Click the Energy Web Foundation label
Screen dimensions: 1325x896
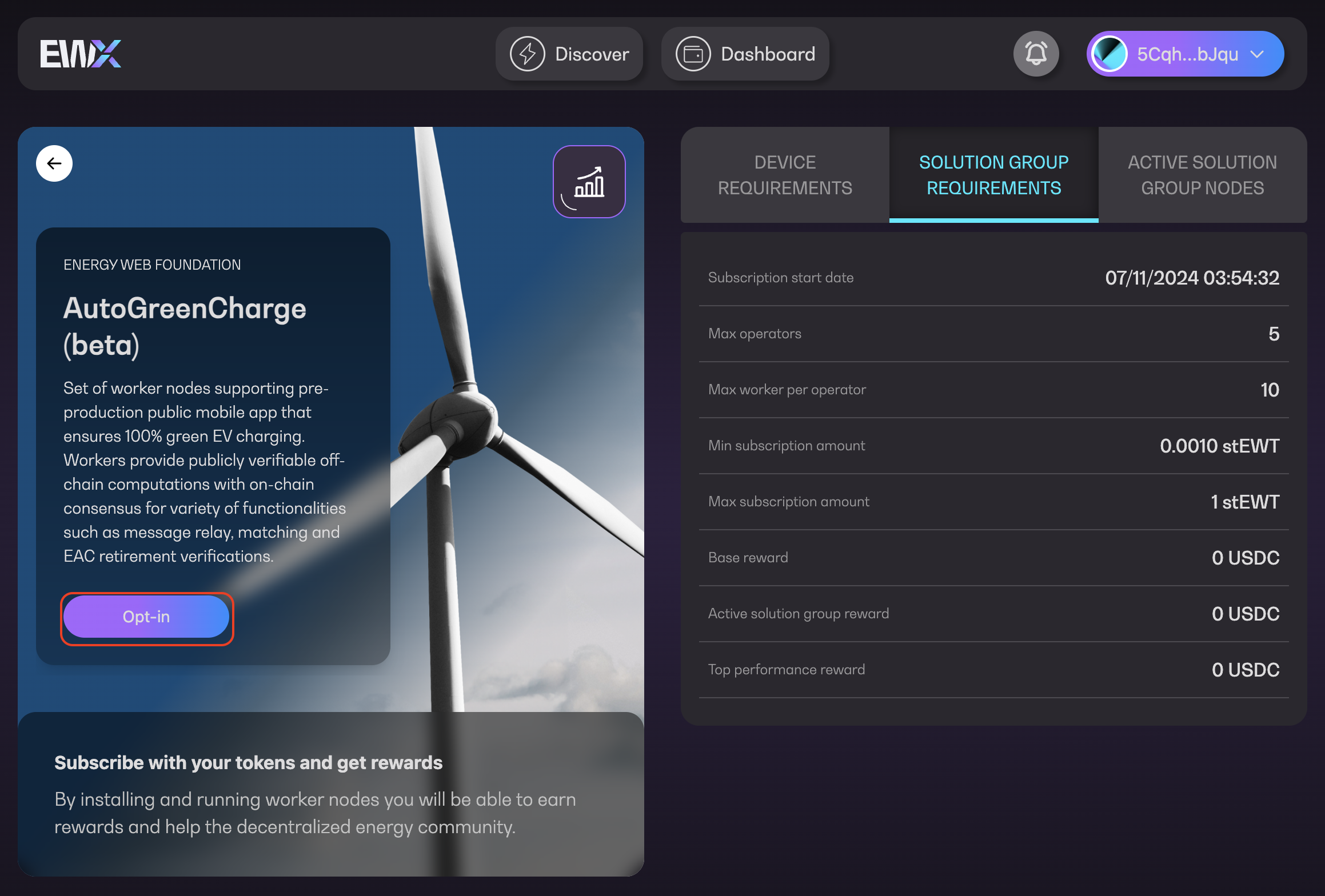(x=152, y=265)
